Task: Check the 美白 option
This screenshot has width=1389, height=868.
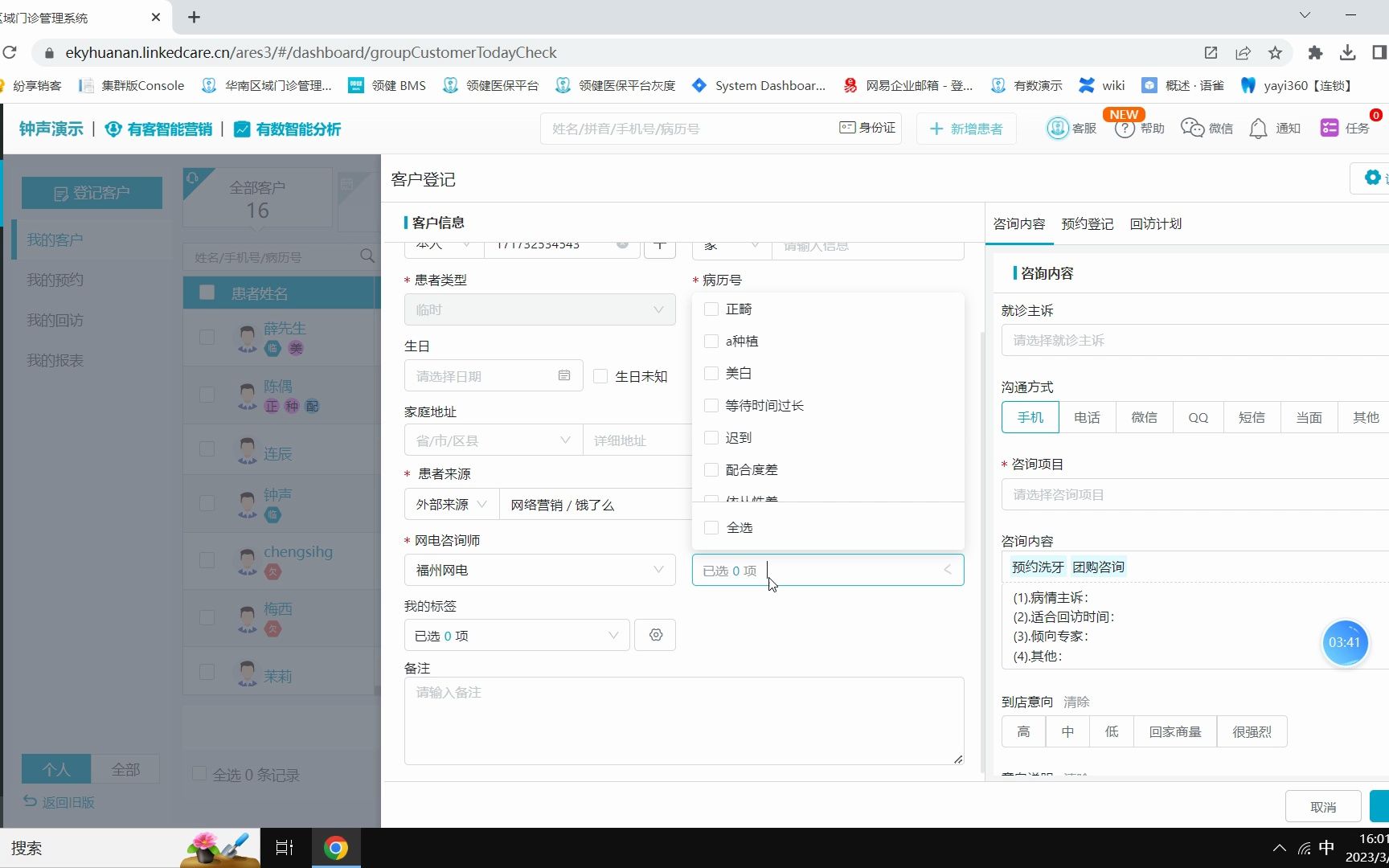Action: tap(711, 373)
